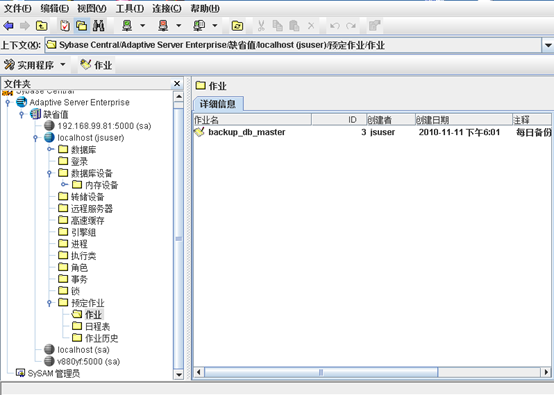
Task: Sort by 创建者 column header
Action: pos(391,120)
